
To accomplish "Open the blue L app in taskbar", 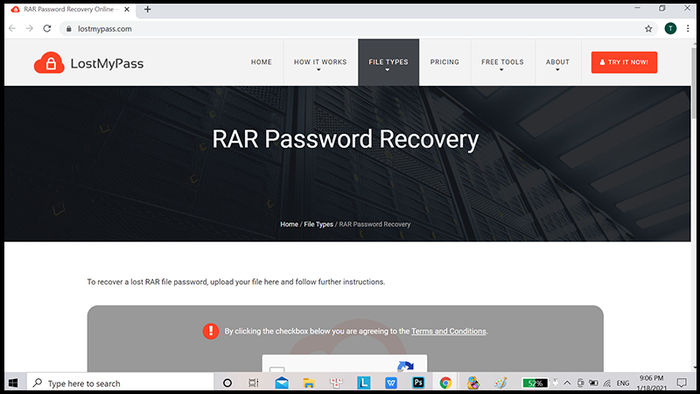I will click(364, 383).
